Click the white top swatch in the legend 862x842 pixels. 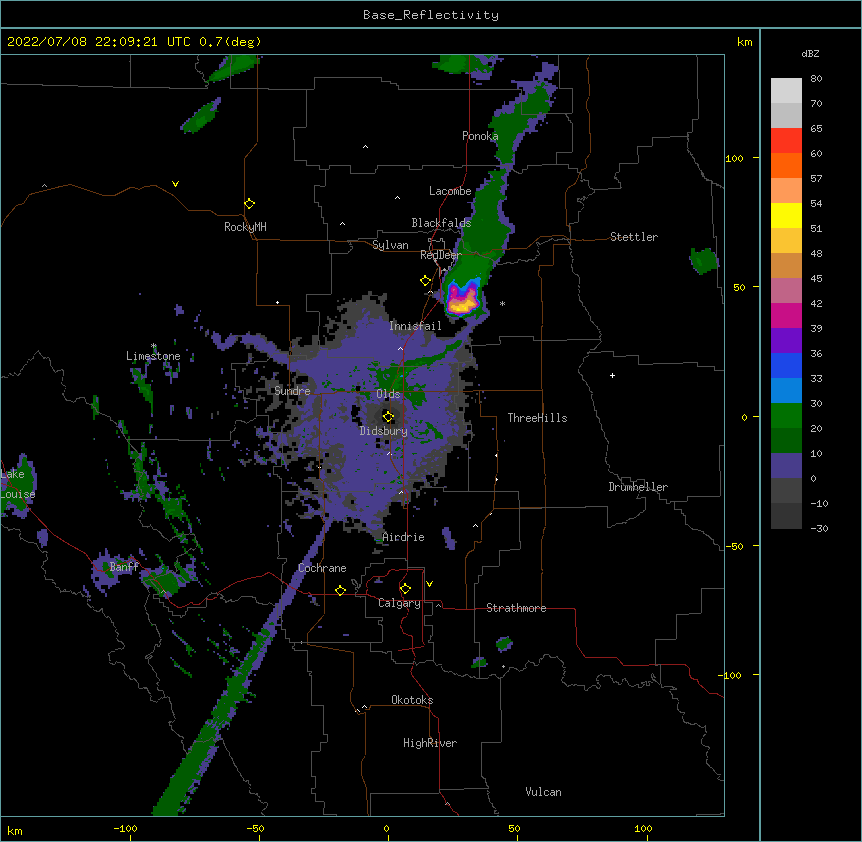click(x=786, y=91)
